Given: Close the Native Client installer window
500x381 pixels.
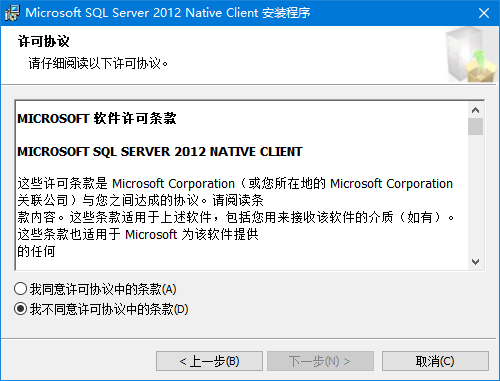Looking at the screenshot, I should [x=484, y=13].
